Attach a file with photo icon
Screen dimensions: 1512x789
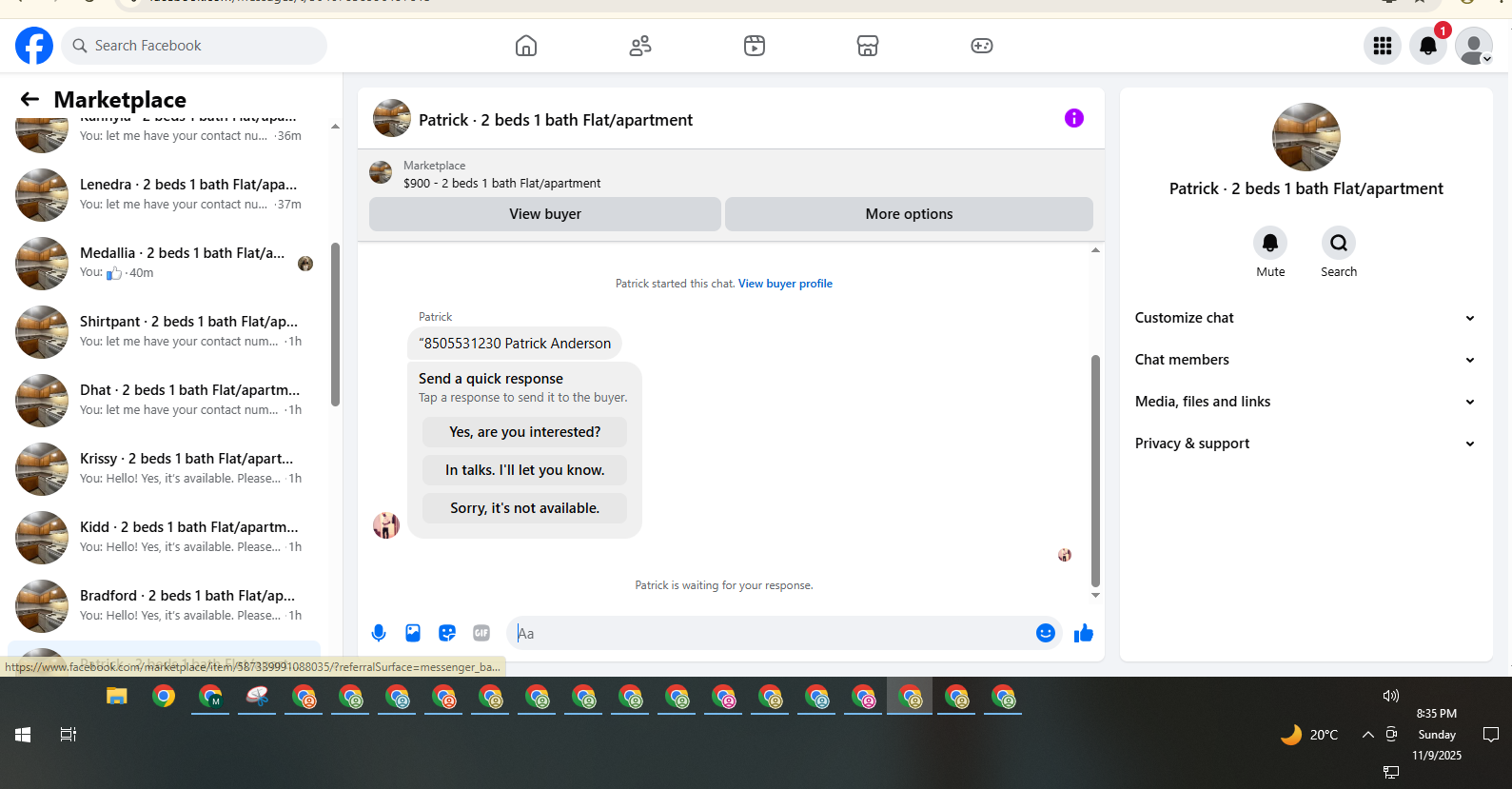tap(413, 633)
